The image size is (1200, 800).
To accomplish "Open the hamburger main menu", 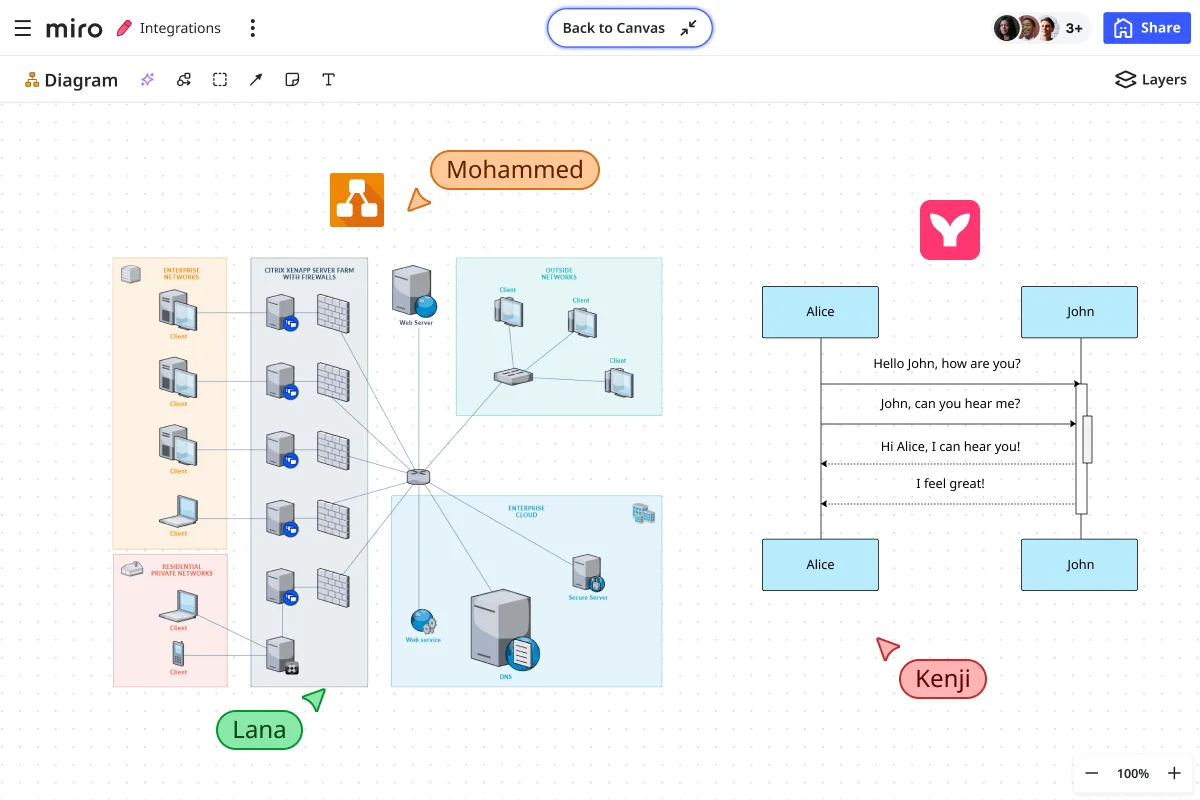I will [23, 28].
